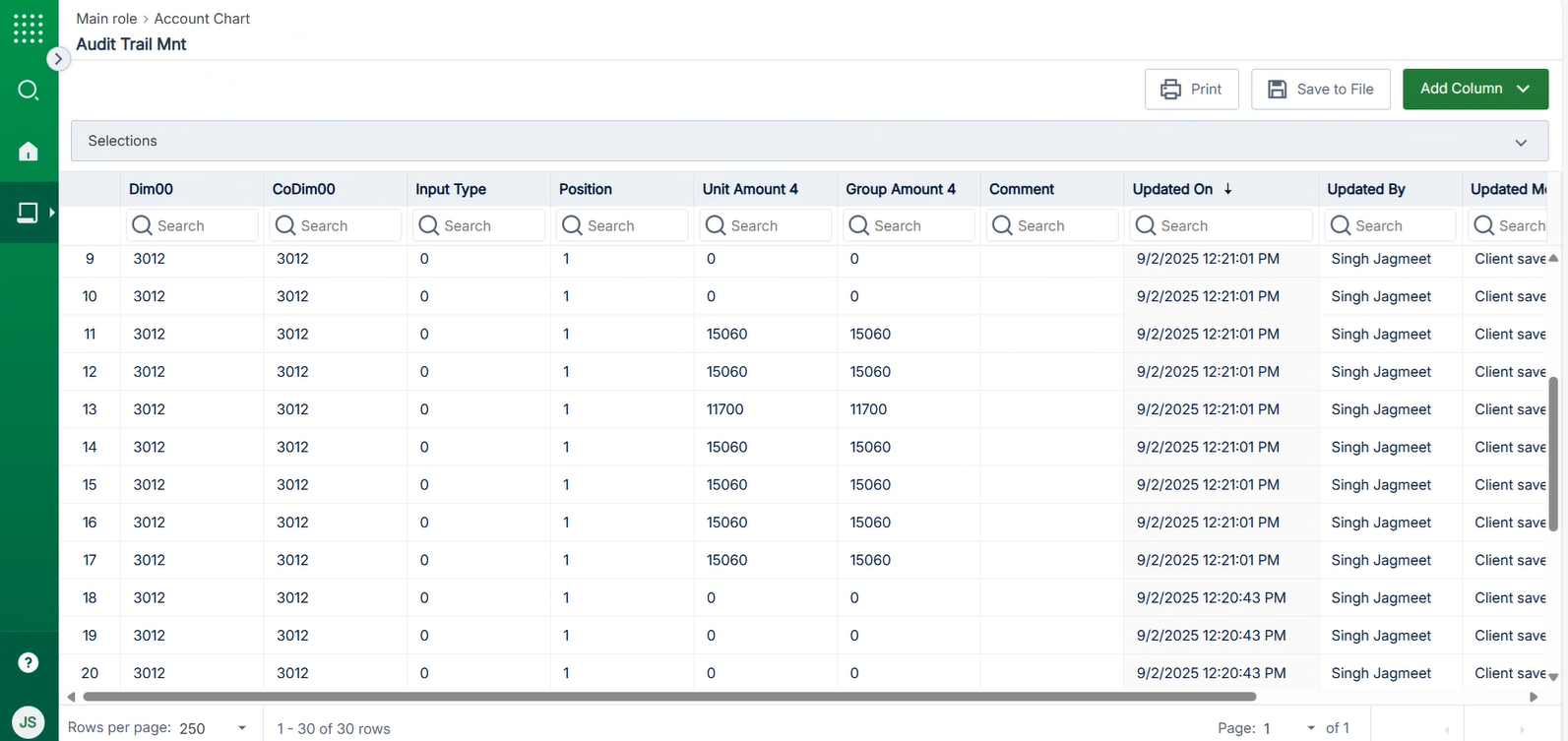Focus the Dim00 search field
Screen dimensions: 1568x741
click(x=192, y=225)
